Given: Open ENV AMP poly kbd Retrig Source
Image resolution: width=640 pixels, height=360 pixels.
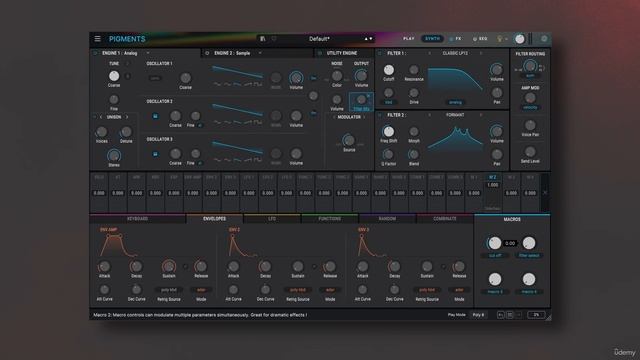Looking at the screenshot, I should [x=169, y=290].
